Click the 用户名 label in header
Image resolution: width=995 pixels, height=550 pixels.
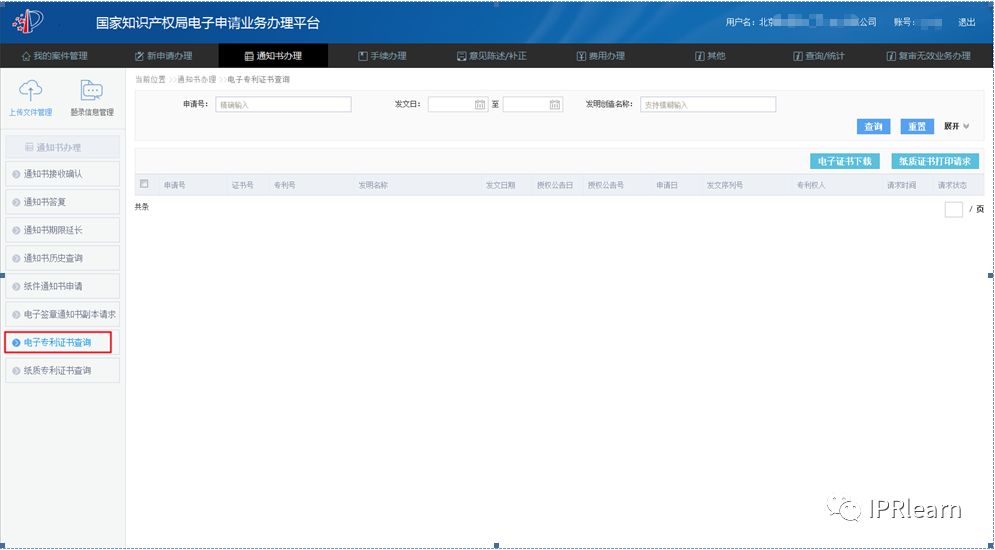tap(741, 22)
